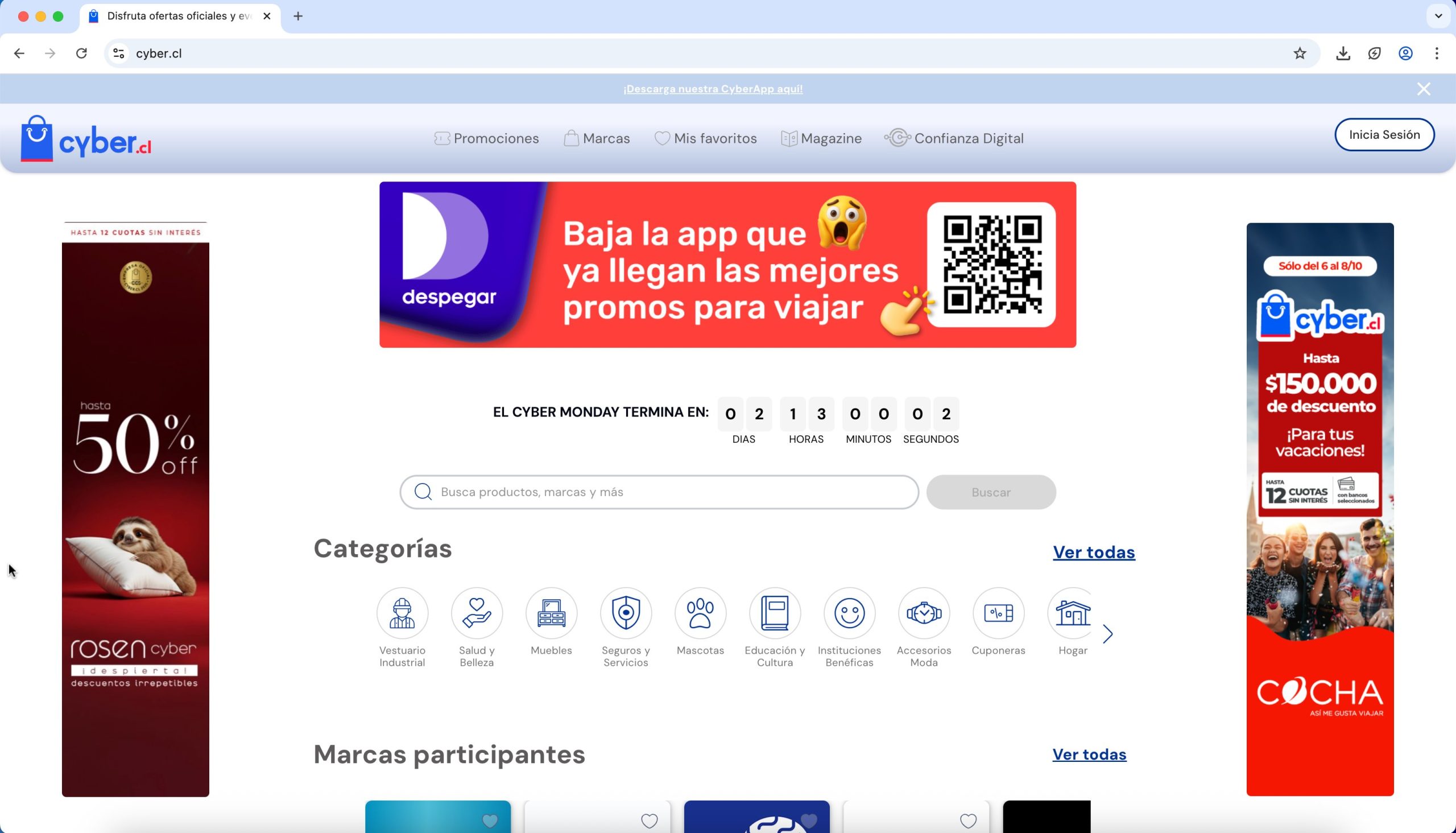Click the Inicia Sesión button
This screenshot has width=1456, height=833.
coord(1384,134)
